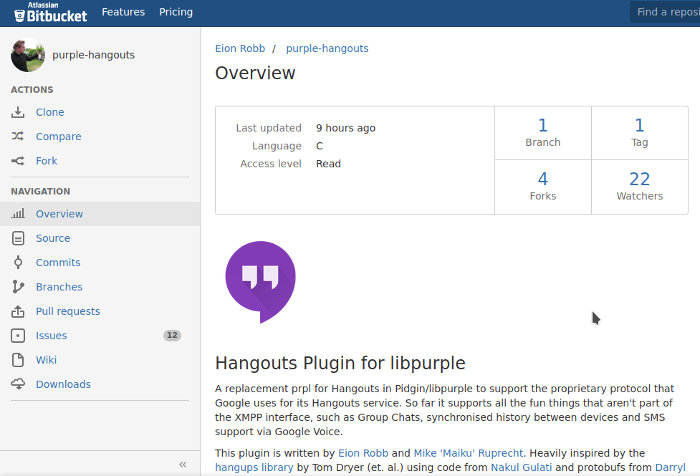This screenshot has height=476, width=700.
Task: Open the Fork action link
Action: pos(46,161)
